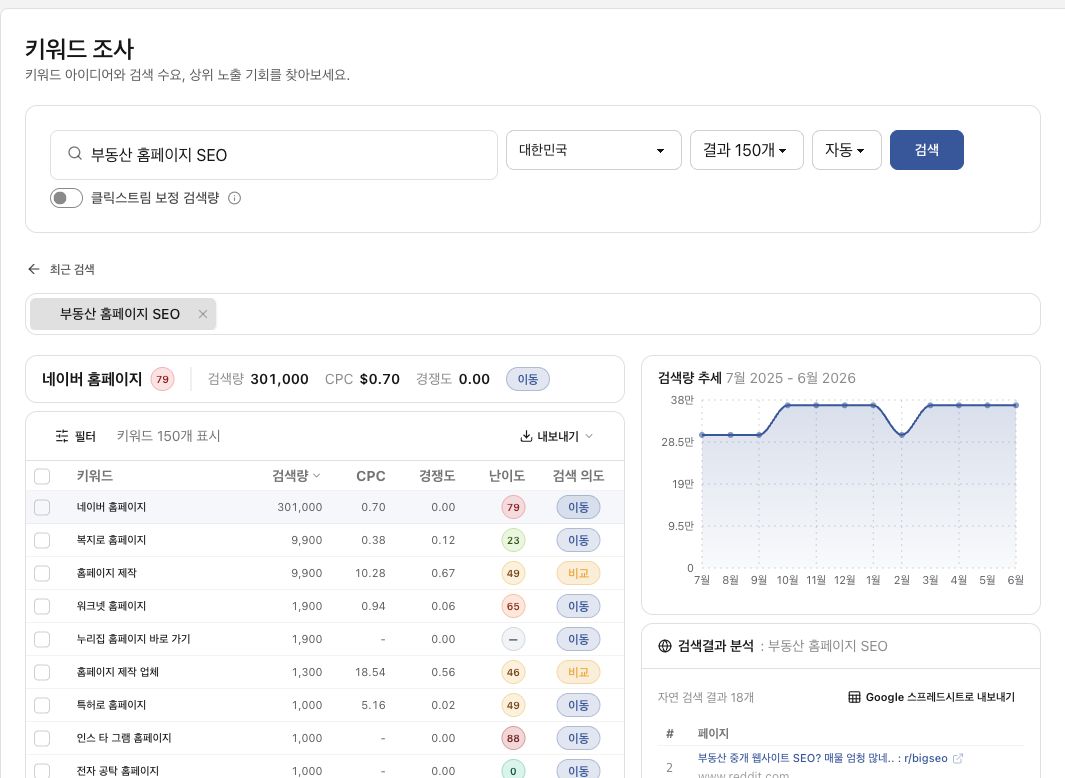
Task: Open the 자동 mode dropdown
Action: [x=846, y=150]
